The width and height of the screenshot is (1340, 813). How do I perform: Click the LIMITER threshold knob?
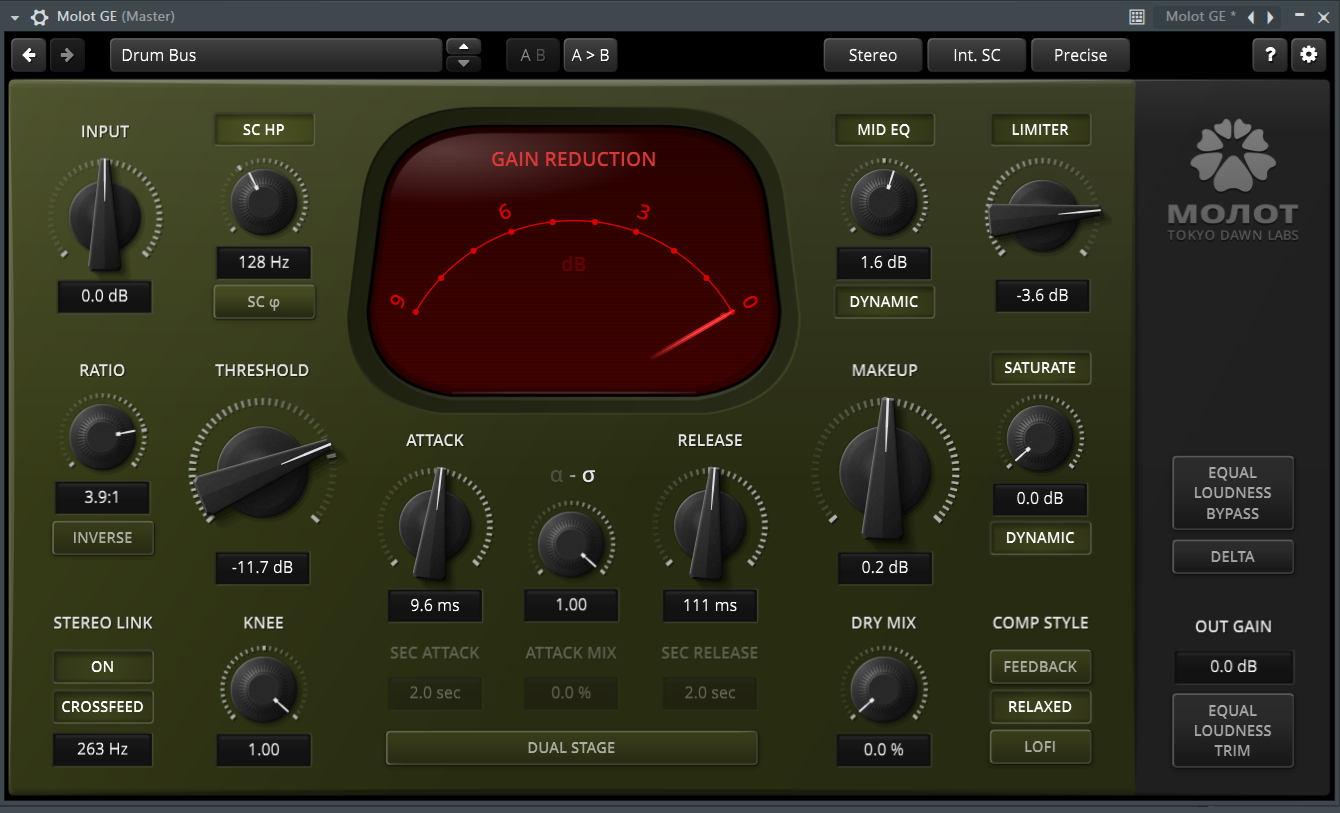click(1041, 217)
